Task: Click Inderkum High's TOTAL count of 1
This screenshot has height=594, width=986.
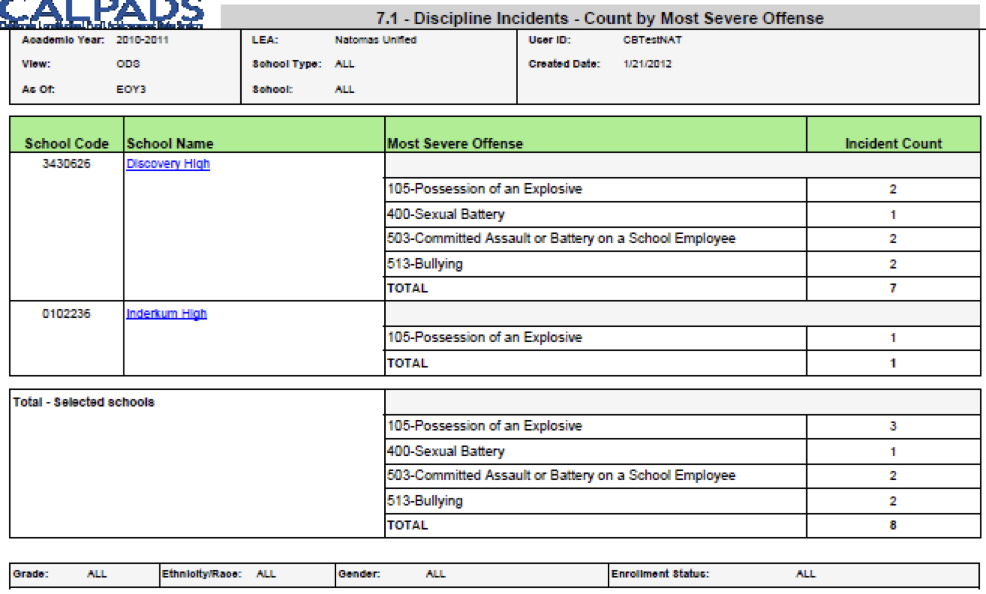Action: coord(892,363)
